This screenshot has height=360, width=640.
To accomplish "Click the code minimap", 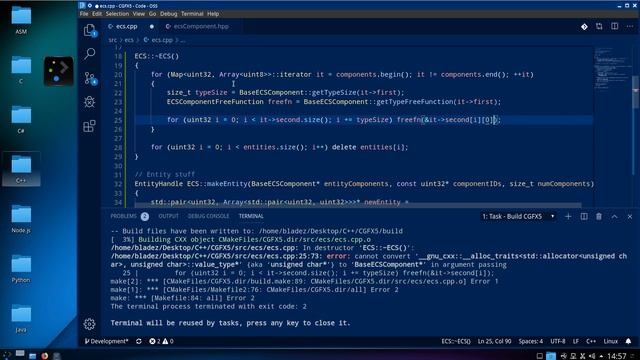I will pyautogui.click(x=612, y=67).
